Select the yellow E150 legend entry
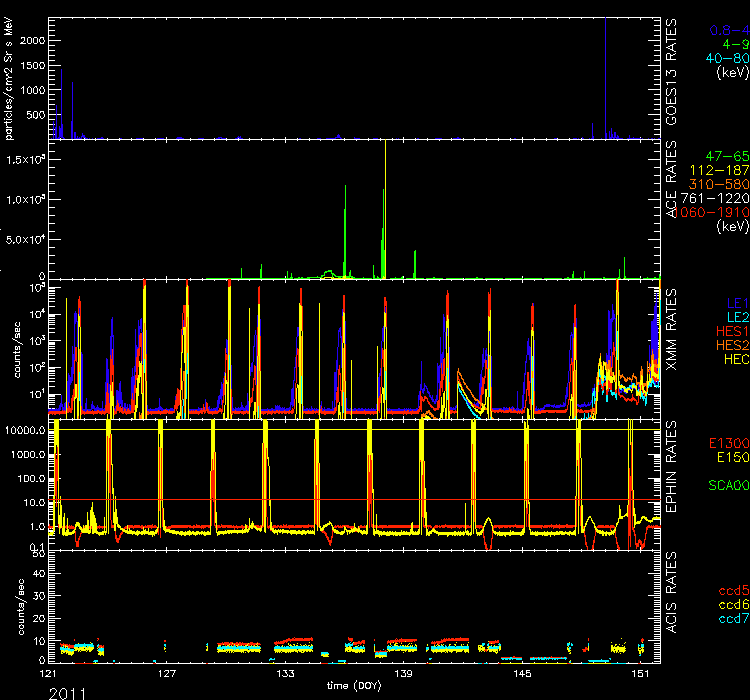 [x=730, y=457]
